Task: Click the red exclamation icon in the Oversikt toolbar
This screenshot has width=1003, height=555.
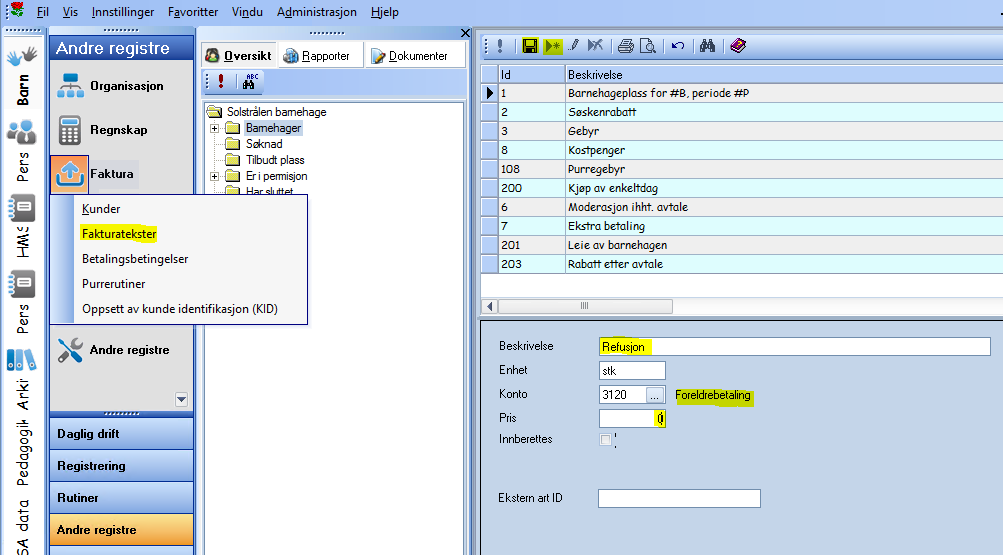Action: tap(221, 81)
